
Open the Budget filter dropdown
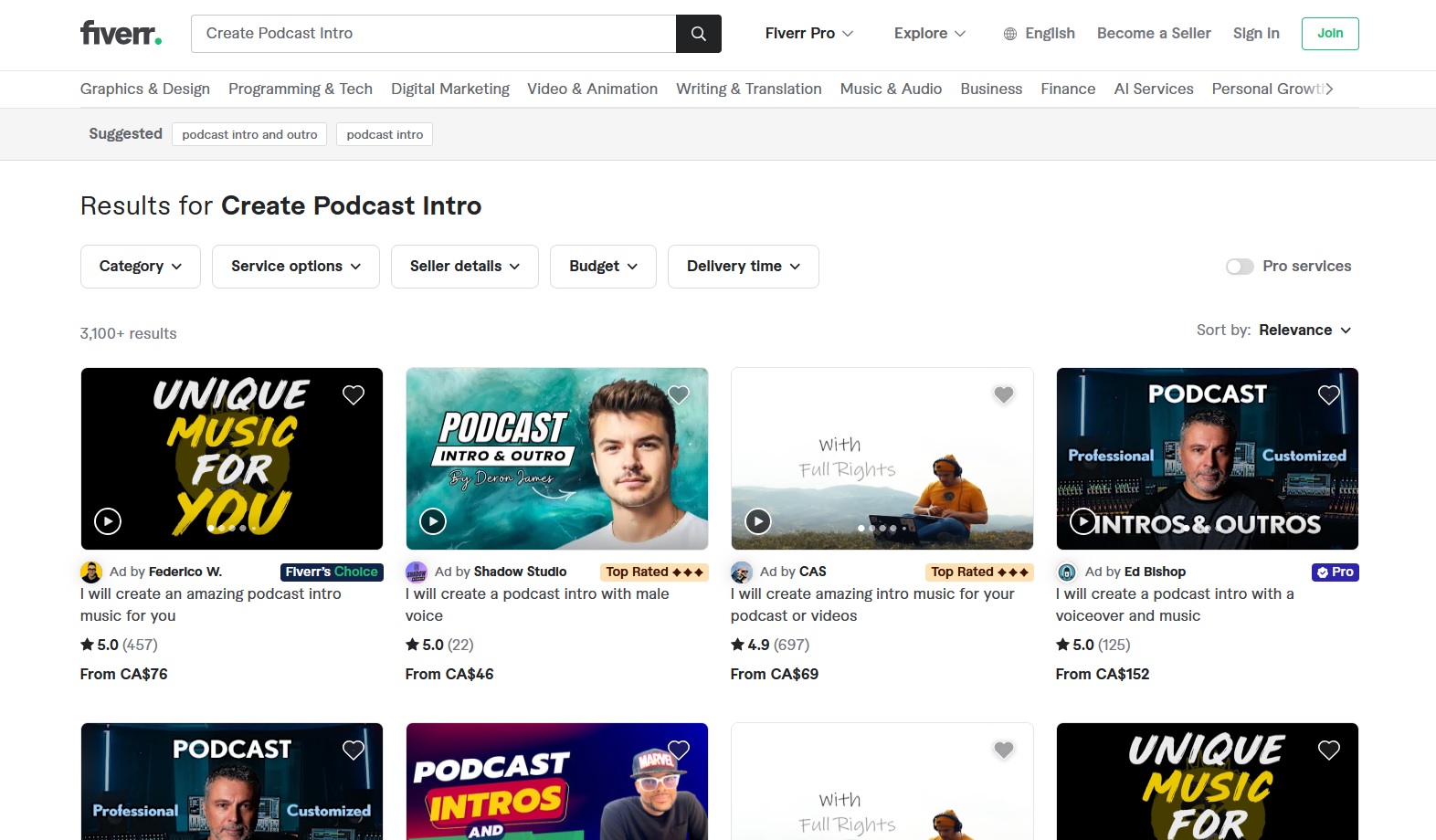603,267
